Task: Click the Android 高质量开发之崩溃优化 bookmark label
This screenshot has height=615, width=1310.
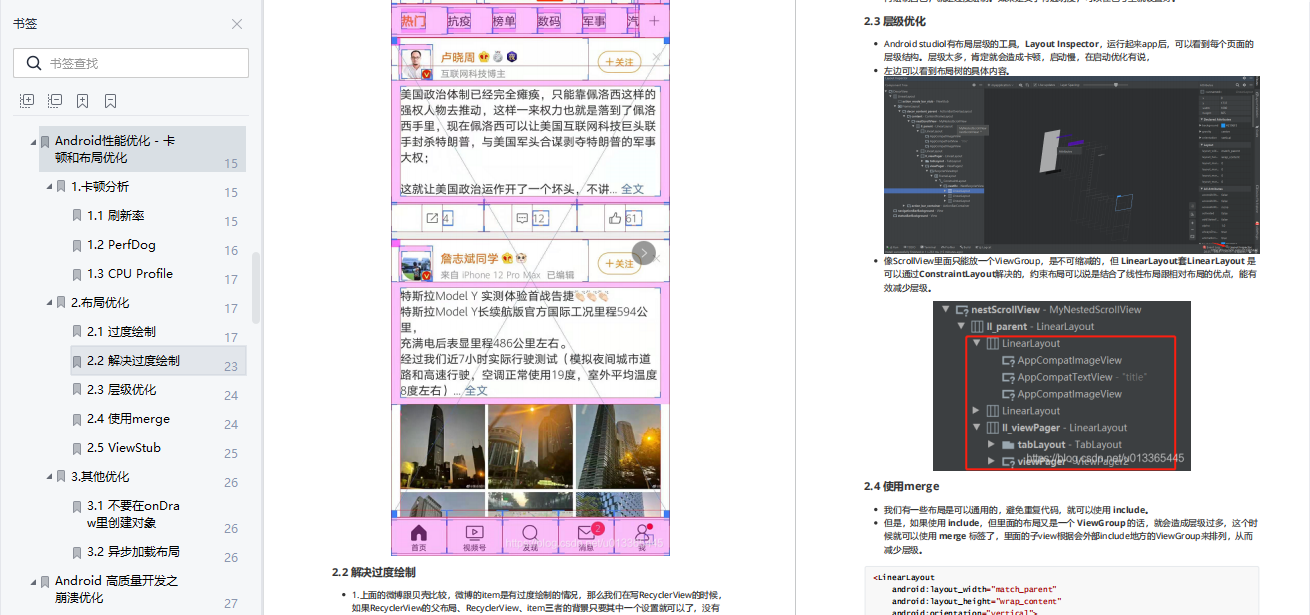Action: pyautogui.click(x=116, y=589)
